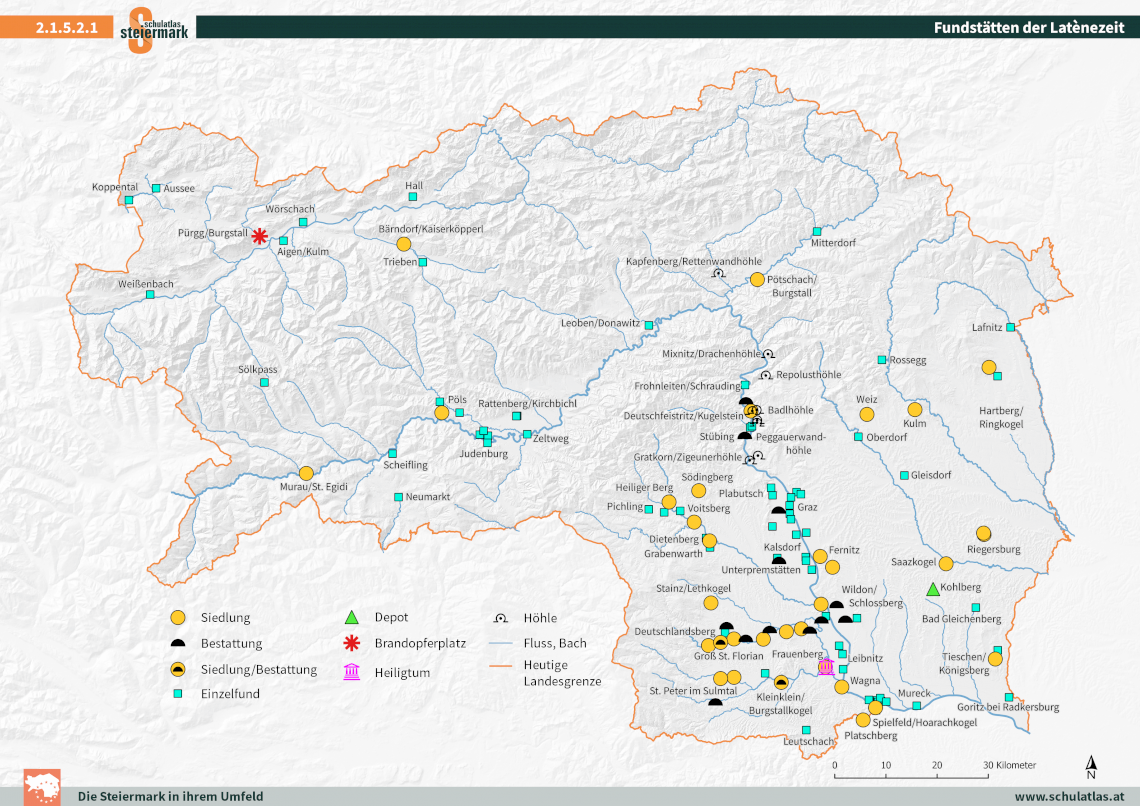
Task: Click the pink Heiligtum temple symbol near Leibnitz
Action: (825, 668)
